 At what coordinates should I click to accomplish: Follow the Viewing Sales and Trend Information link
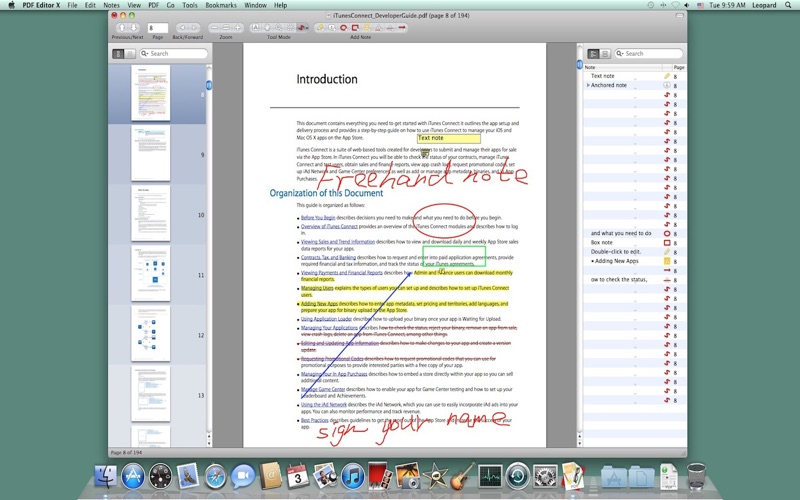click(x=338, y=242)
